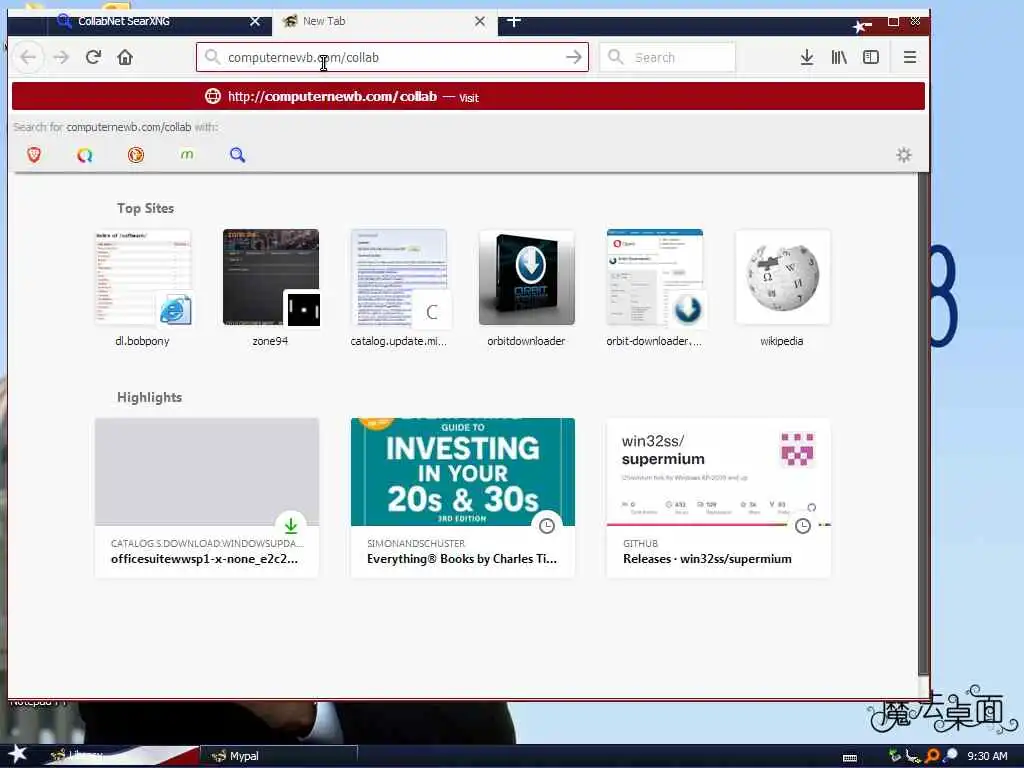Go forward with the forward arrow button
1024x768 pixels.
pyautogui.click(x=61, y=57)
